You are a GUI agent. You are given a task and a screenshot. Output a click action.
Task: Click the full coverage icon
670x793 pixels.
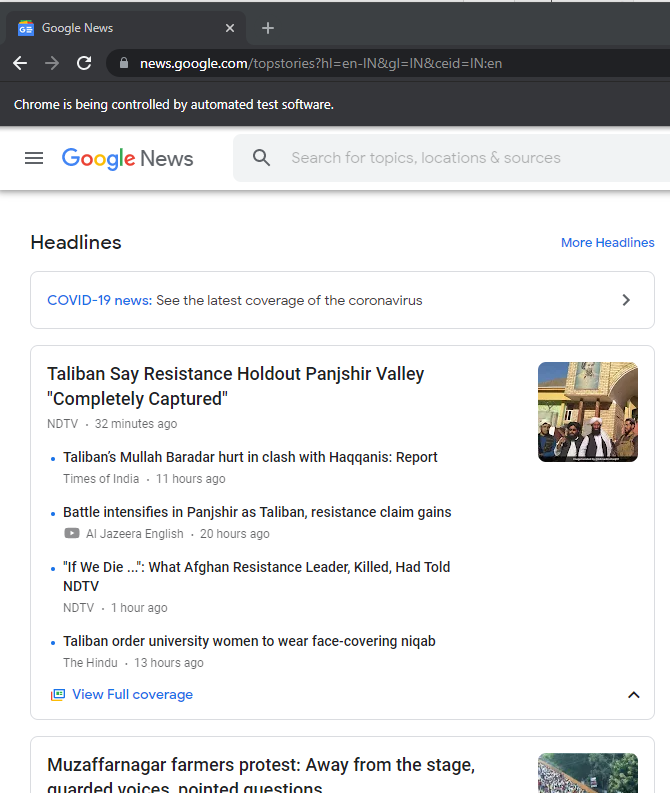pos(58,694)
